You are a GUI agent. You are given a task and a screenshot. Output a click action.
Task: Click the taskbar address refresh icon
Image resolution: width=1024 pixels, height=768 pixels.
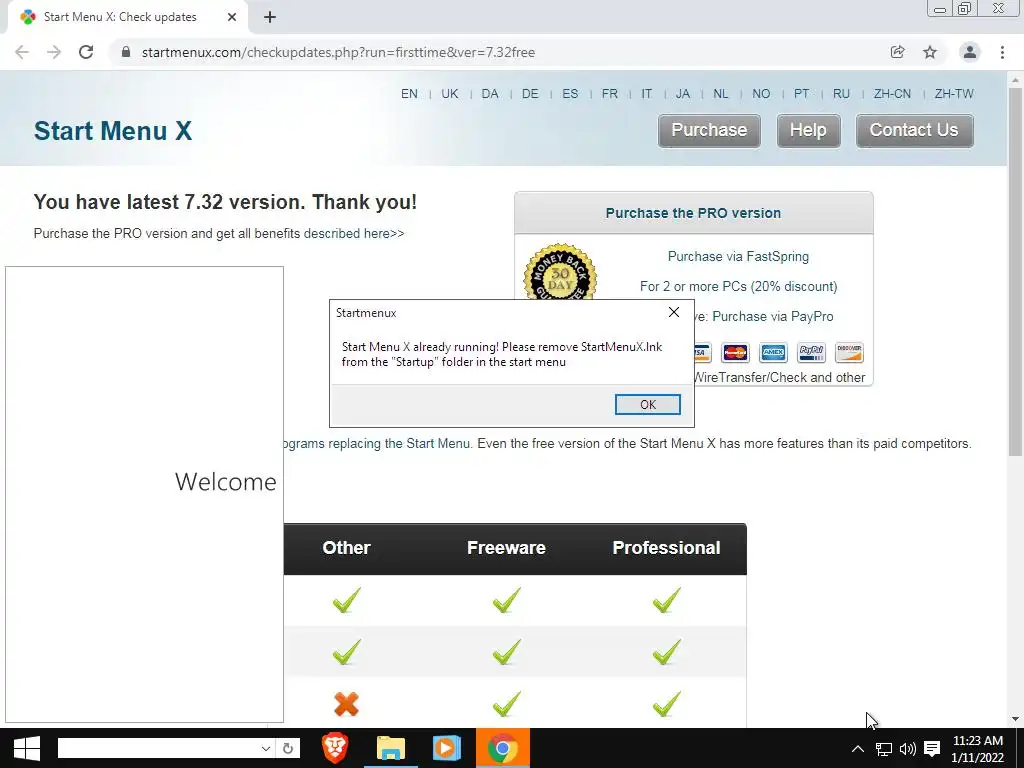(x=288, y=748)
